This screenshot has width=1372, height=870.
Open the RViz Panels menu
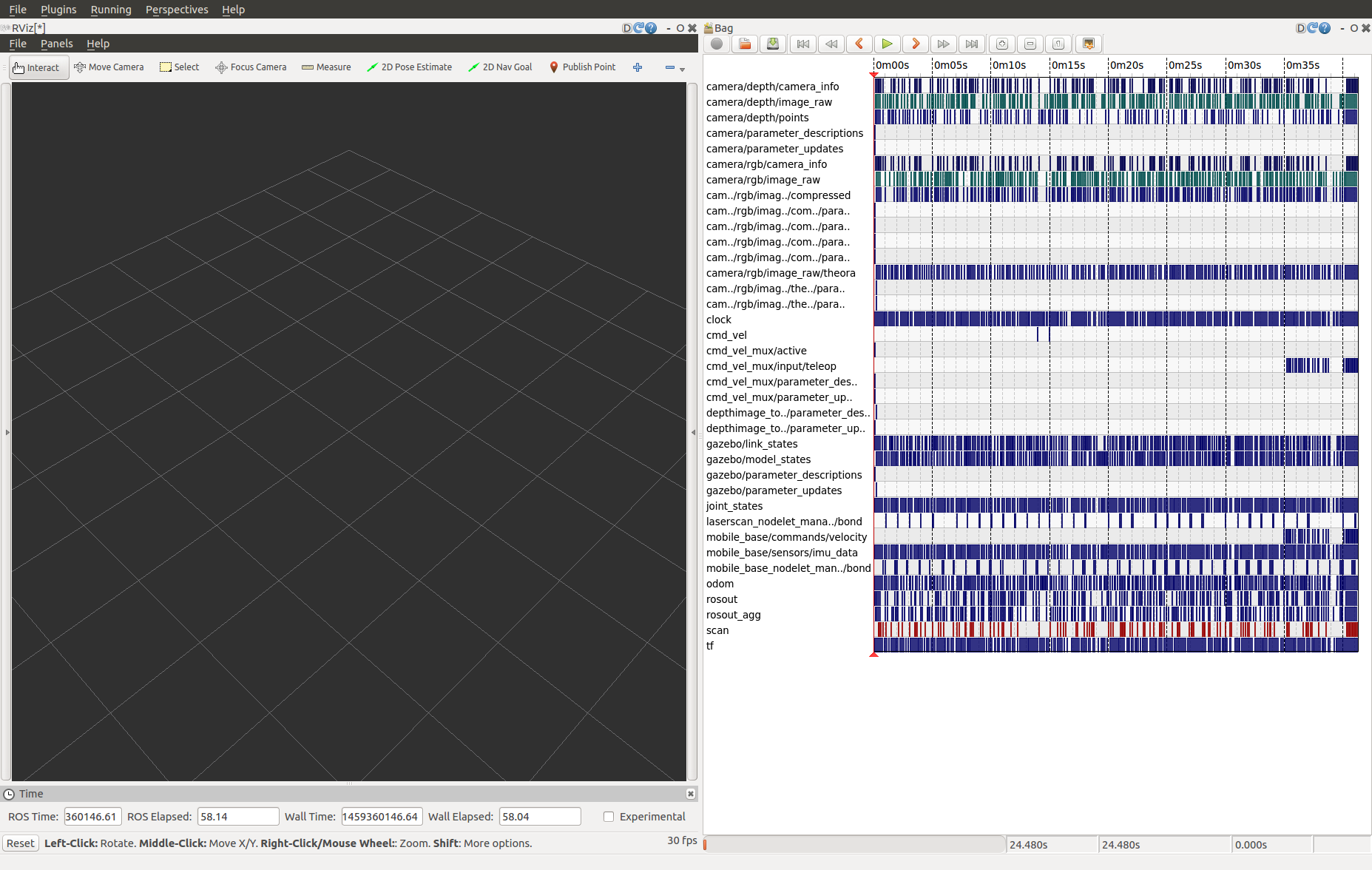(x=57, y=44)
